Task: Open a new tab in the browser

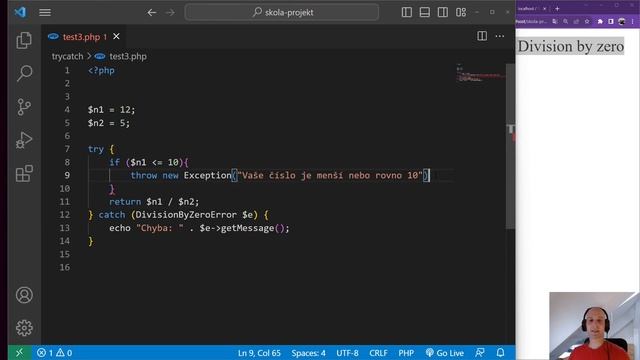Action: click(x=557, y=9)
